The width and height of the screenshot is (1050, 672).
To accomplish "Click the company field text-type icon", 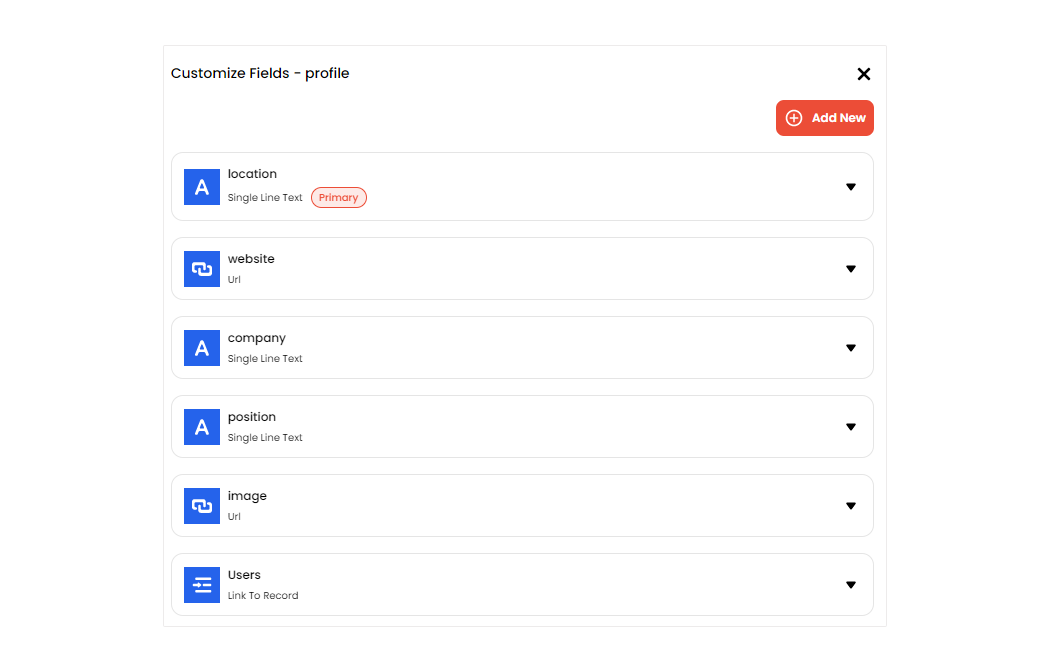I will coord(202,348).
